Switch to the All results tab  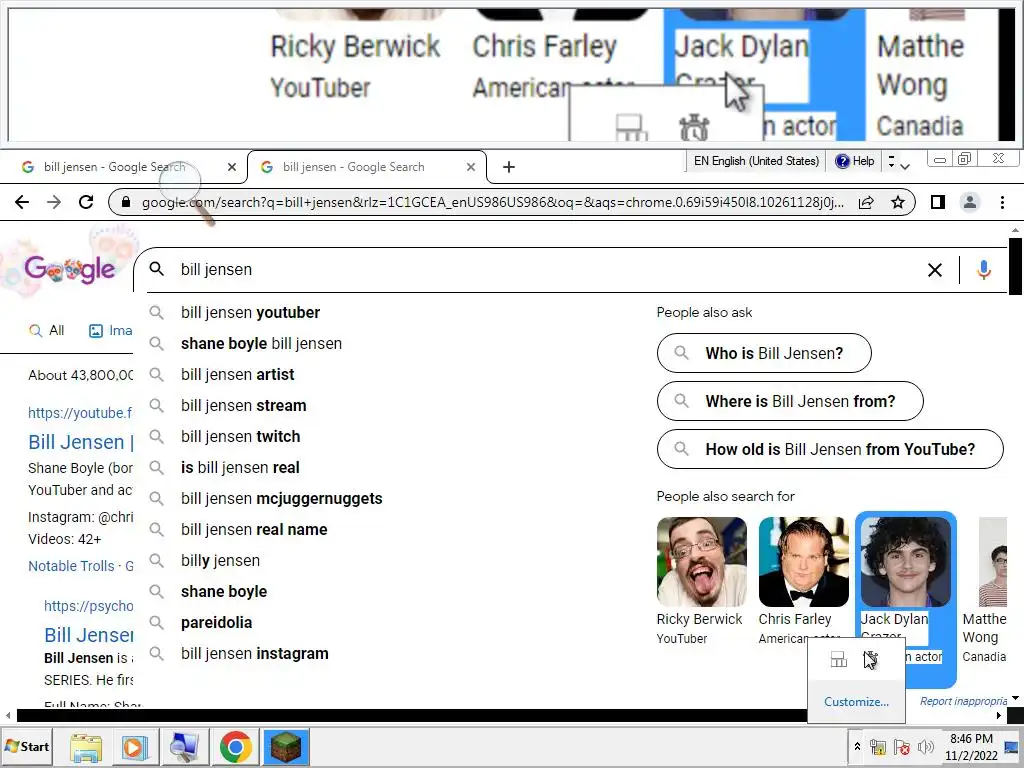click(x=46, y=330)
